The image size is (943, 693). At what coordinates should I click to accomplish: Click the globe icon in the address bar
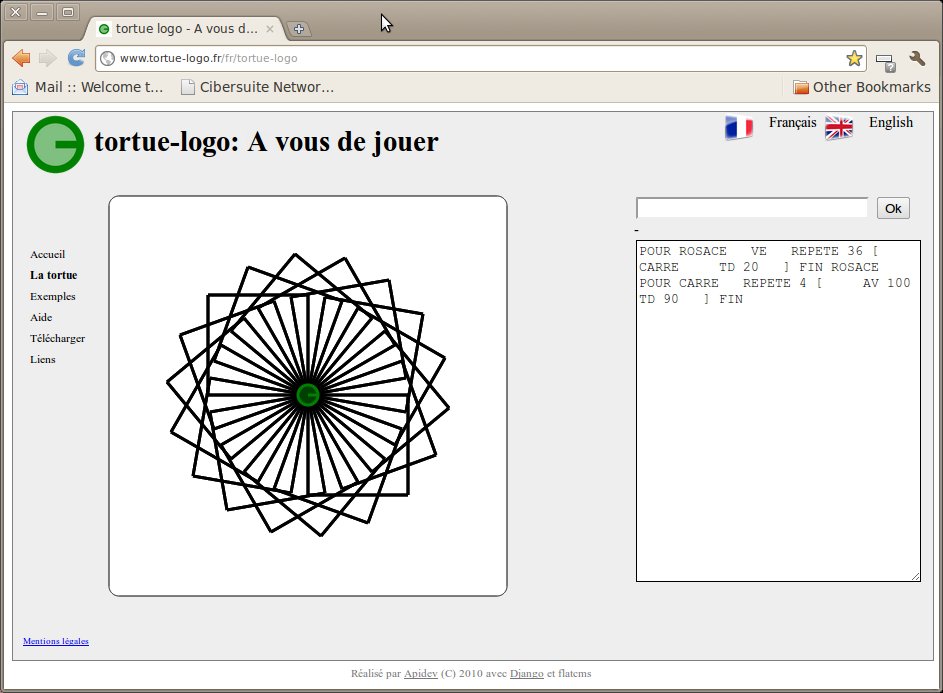[108, 58]
